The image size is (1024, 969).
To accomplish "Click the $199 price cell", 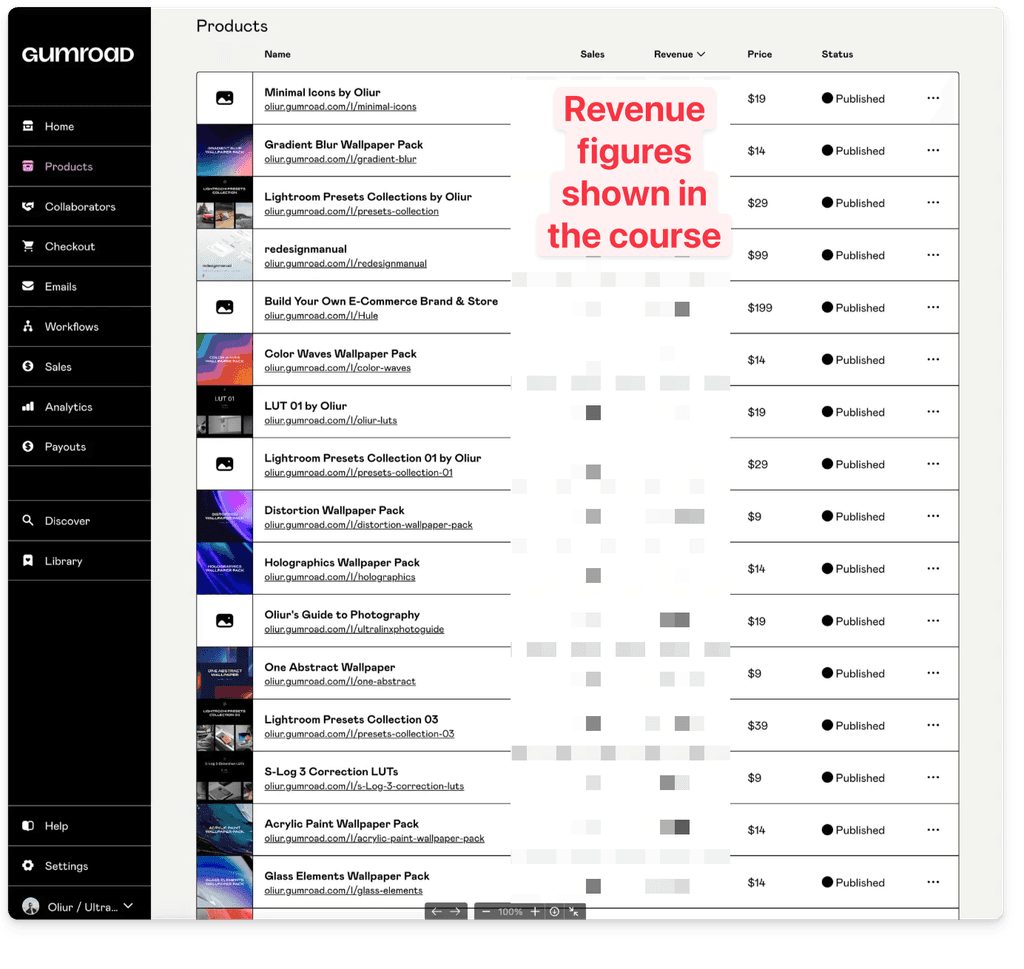I will pos(760,308).
